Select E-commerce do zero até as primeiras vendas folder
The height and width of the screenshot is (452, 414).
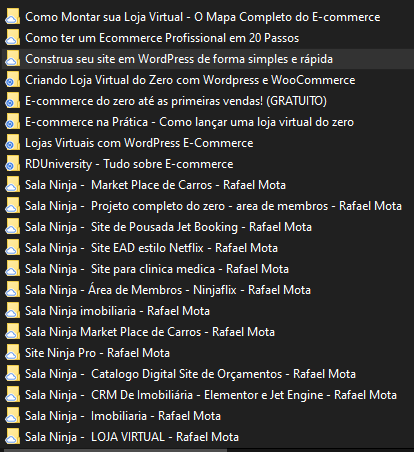pos(176,101)
